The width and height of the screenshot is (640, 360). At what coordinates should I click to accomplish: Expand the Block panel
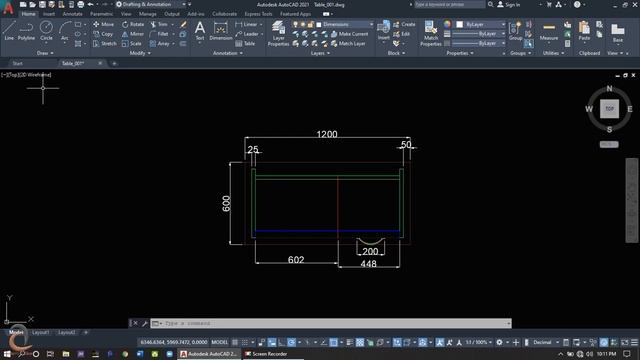pos(396,53)
